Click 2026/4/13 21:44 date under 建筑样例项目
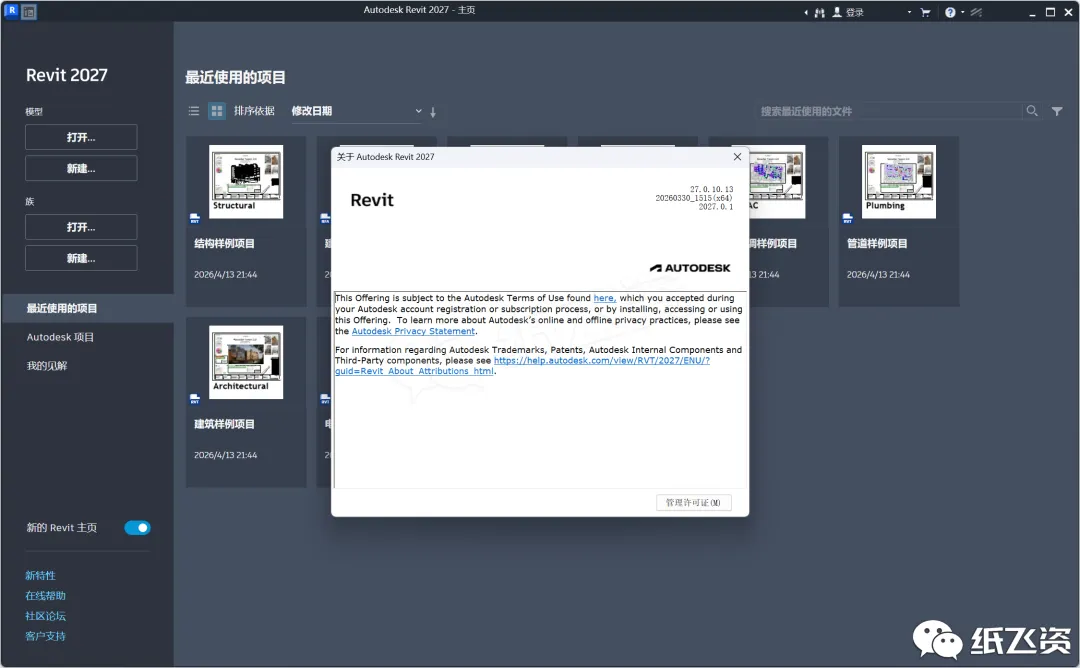The image size is (1080, 668). [225, 455]
